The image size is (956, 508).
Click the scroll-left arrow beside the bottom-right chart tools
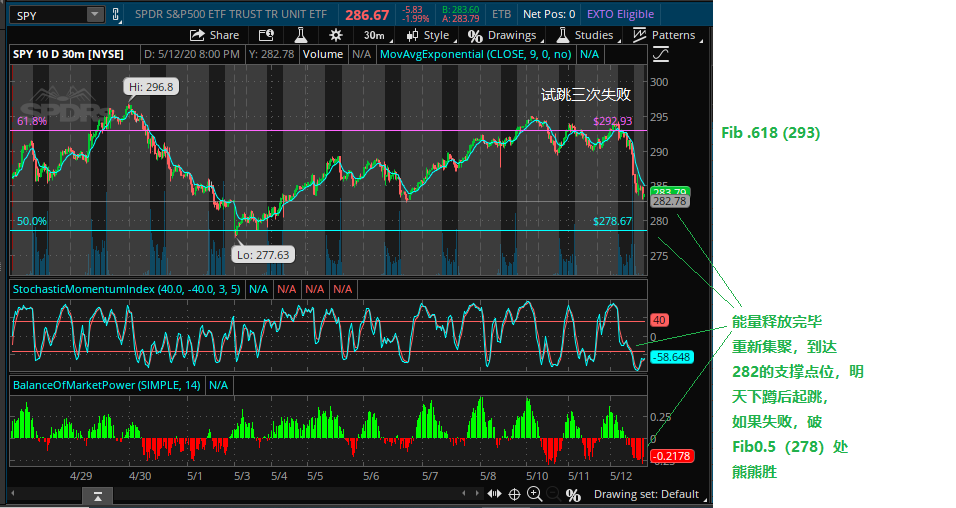point(464,493)
